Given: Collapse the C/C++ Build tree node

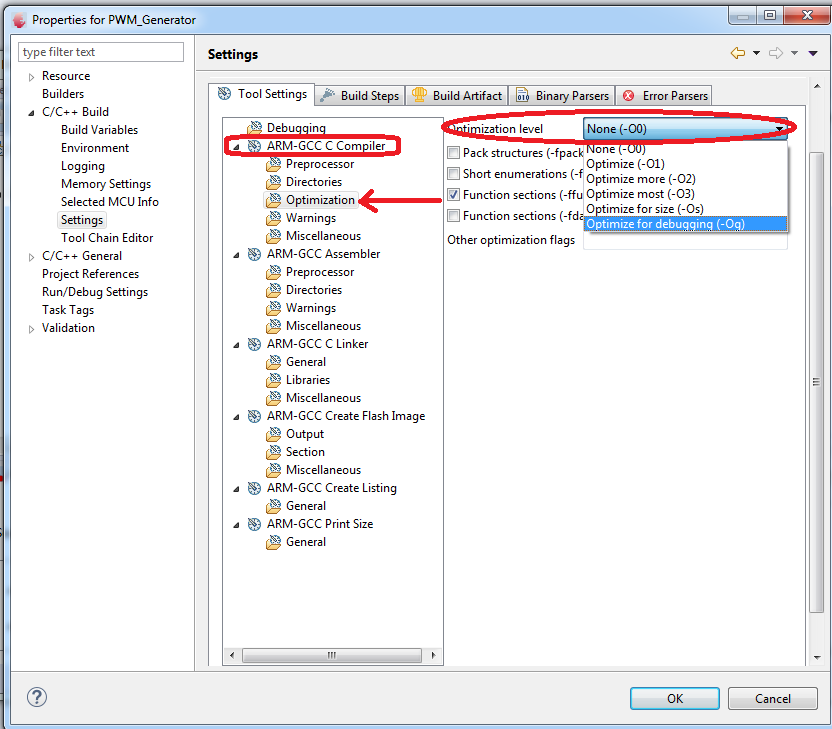Looking at the screenshot, I should click(x=31, y=112).
